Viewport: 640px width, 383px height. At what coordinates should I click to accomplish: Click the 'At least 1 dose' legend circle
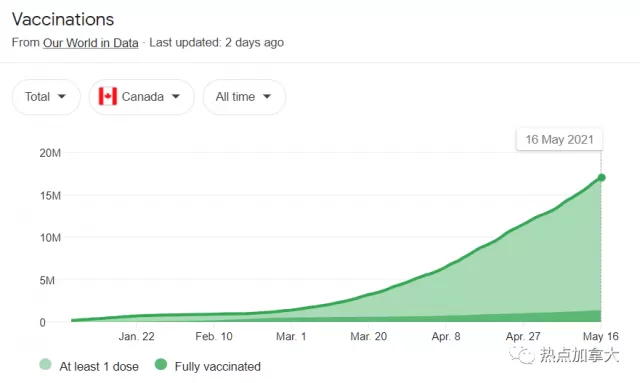pyautogui.click(x=45, y=365)
